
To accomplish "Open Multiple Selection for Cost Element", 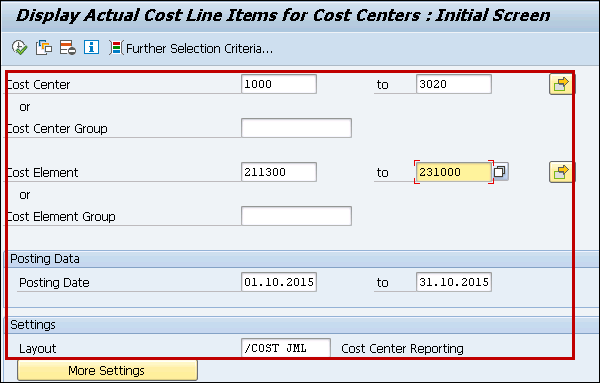I will coord(561,172).
